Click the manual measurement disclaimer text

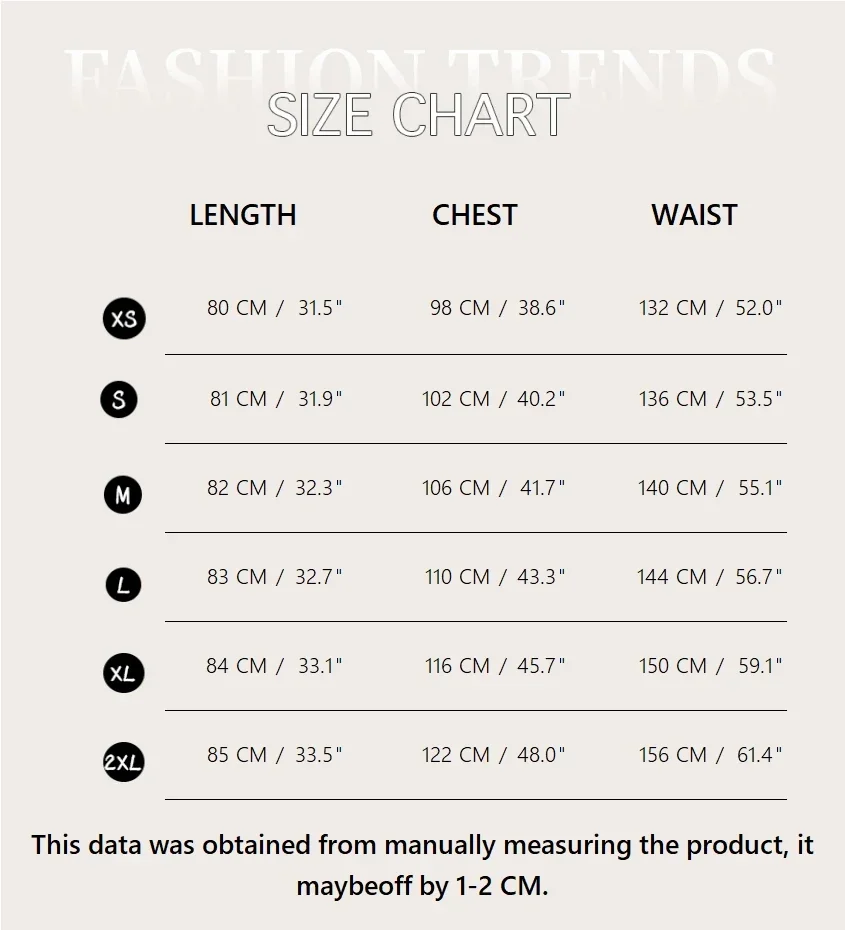point(422,865)
